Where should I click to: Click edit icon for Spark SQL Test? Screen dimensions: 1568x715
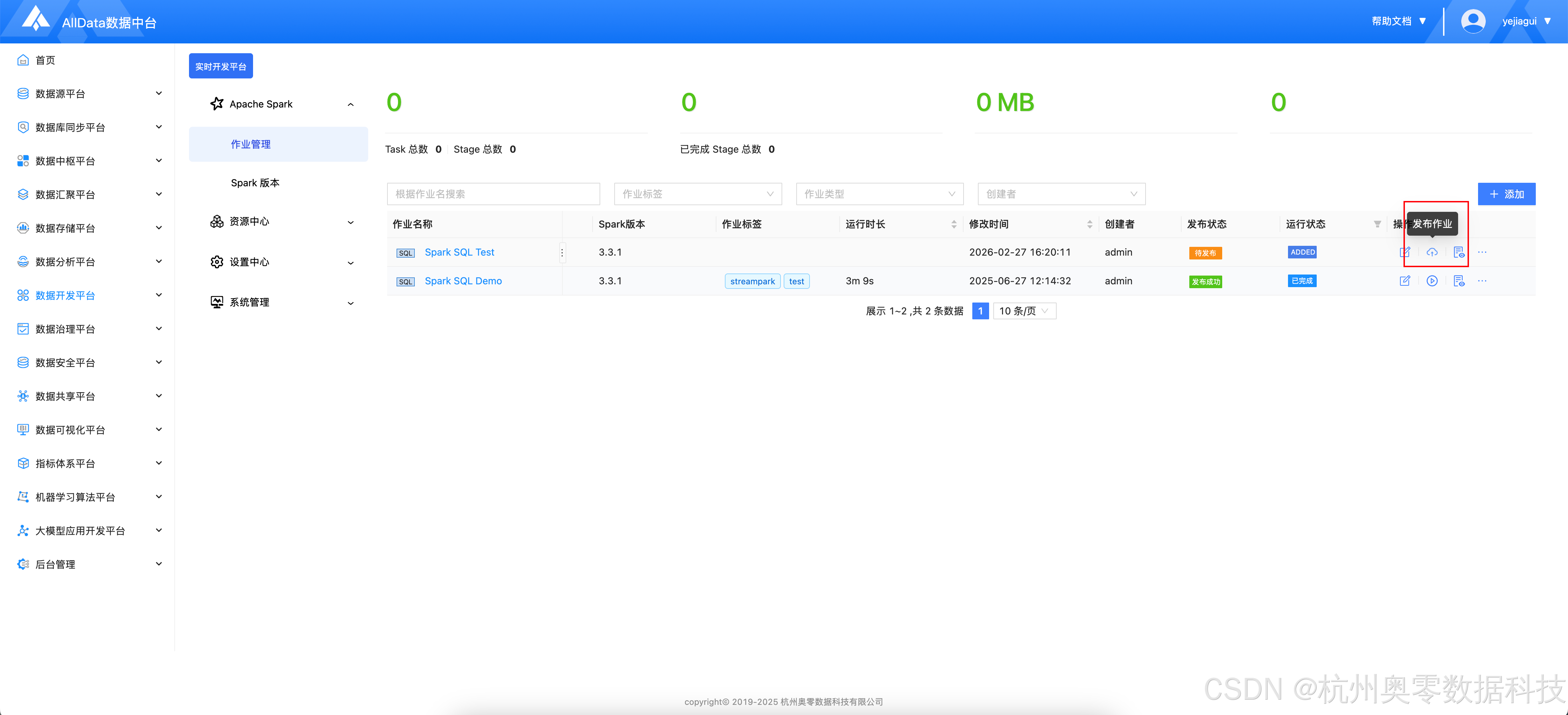pyautogui.click(x=1405, y=252)
